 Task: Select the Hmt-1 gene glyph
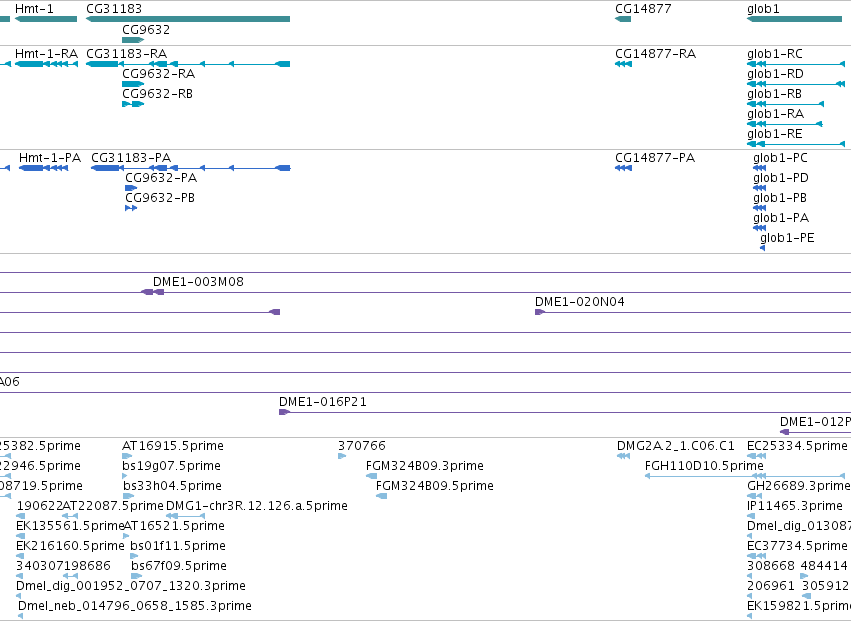[46, 19]
